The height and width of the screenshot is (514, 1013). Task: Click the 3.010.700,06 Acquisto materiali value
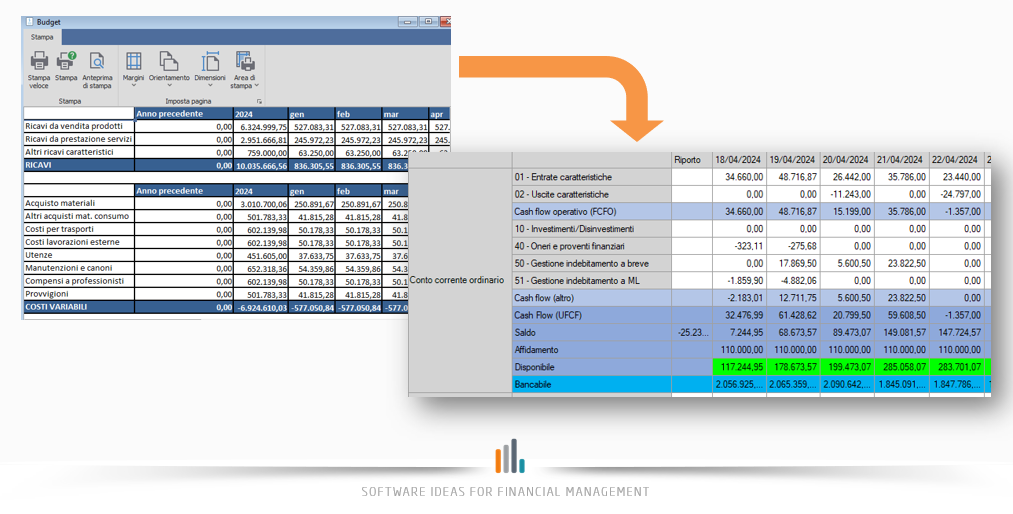point(260,204)
